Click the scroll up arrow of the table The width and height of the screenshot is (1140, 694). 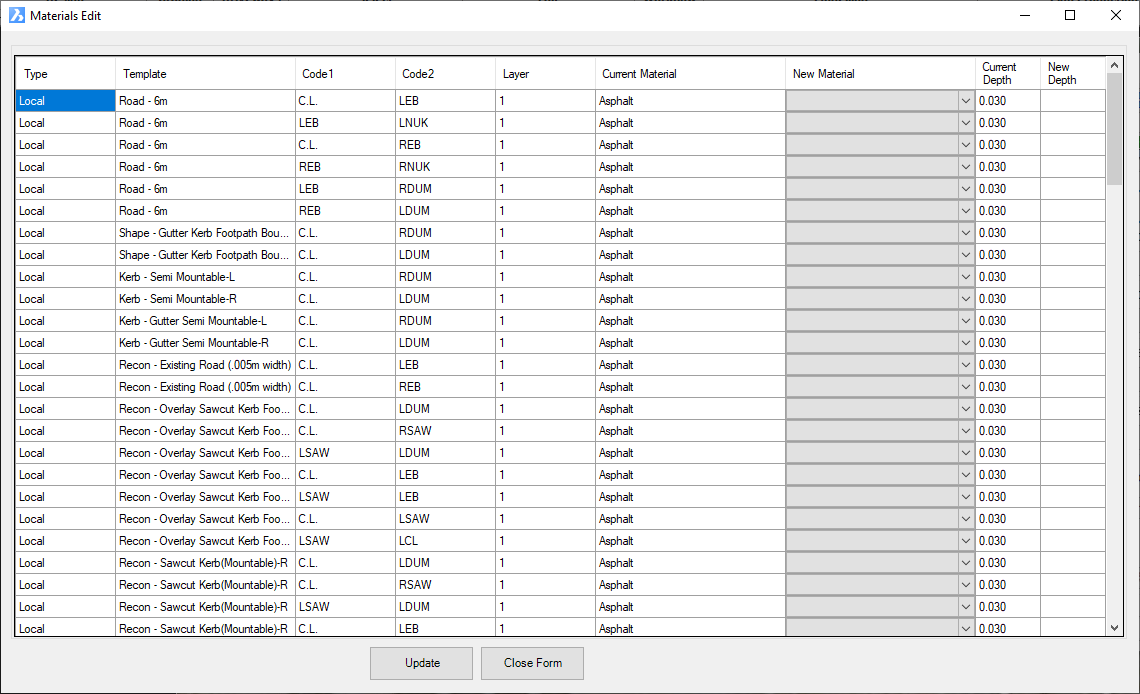coord(1115,65)
